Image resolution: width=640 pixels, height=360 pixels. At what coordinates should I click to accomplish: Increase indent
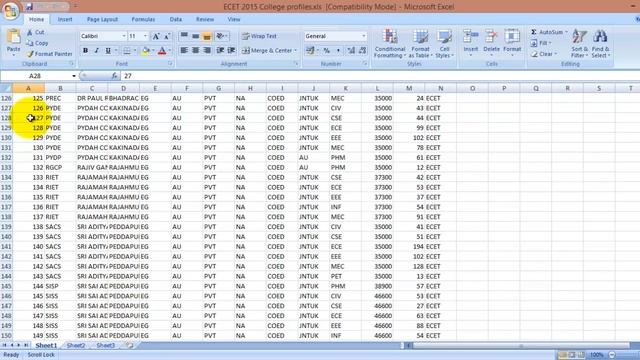tap(231, 51)
